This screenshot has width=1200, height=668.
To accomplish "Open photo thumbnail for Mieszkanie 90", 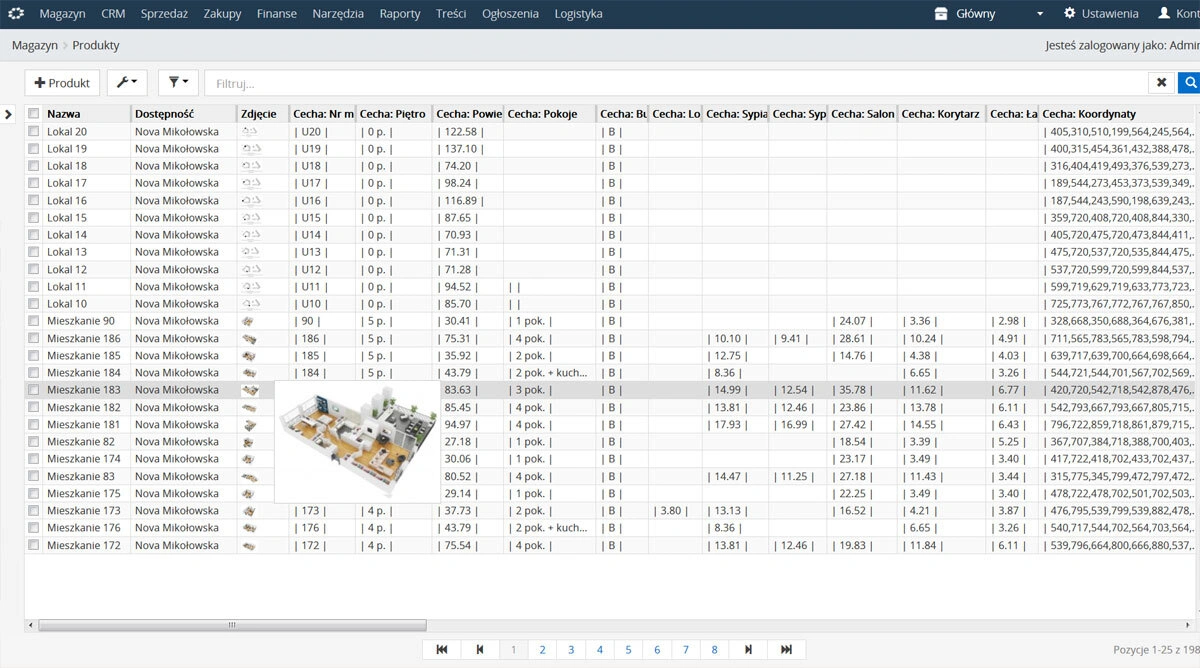I will click(249, 321).
